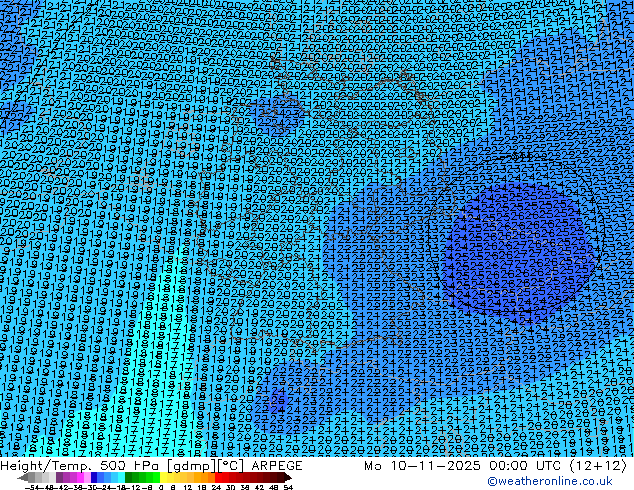Click the dark green legend swatch near -18
634x490 pixels.
coord(129,477)
